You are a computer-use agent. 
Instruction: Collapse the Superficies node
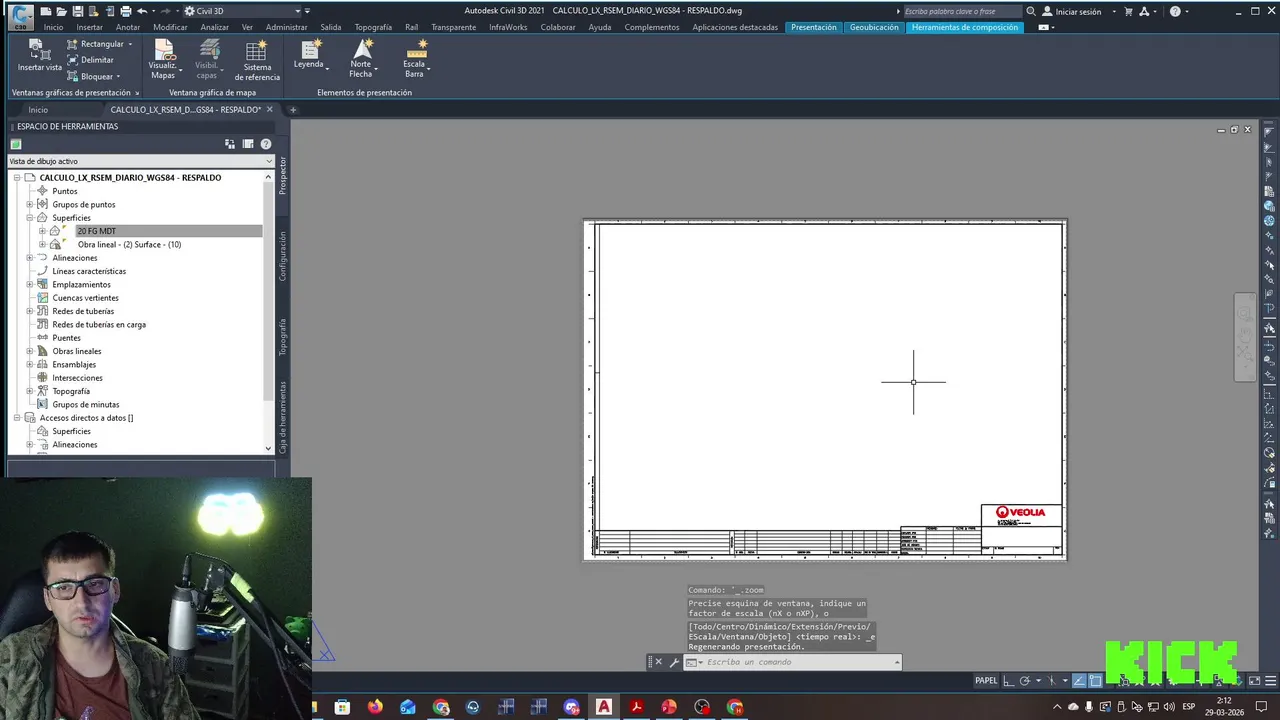point(30,218)
